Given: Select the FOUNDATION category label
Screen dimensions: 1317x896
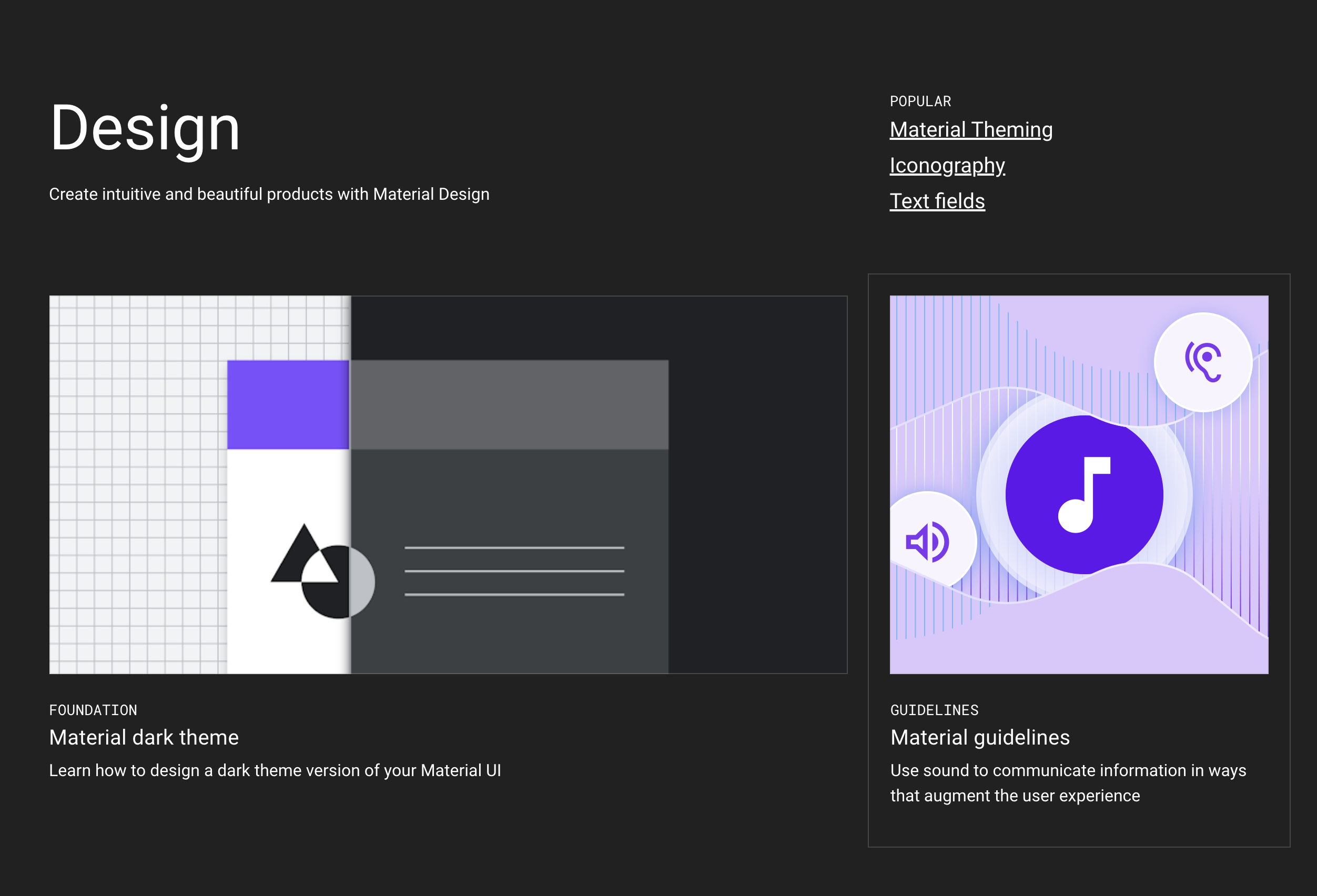Looking at the screenshot, I should [x=93, y=710].
